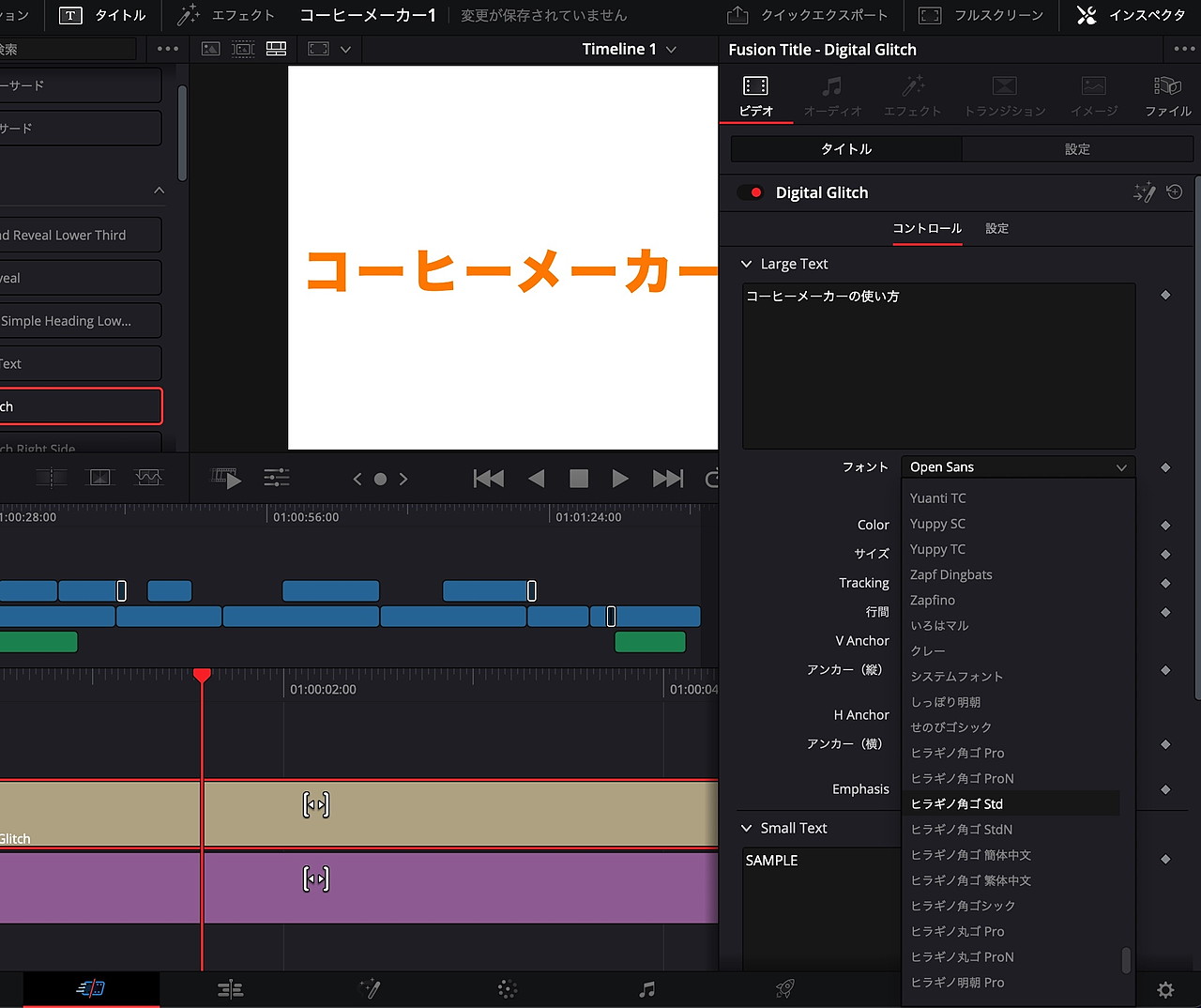
Task: Open the トランジション panel
Action: tap(1003, 94)
